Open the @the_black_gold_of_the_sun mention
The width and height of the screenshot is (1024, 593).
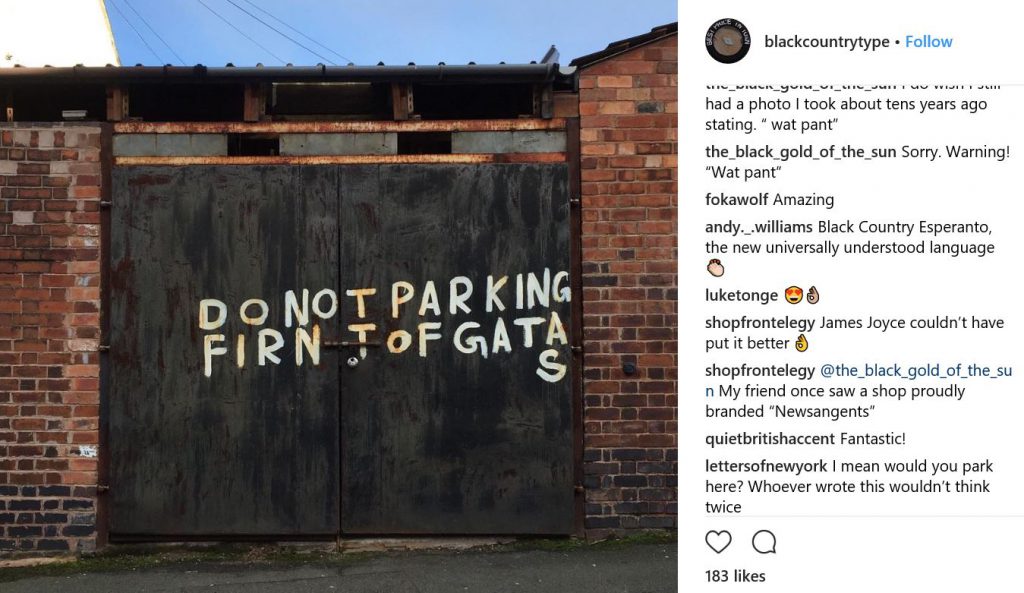859,381
